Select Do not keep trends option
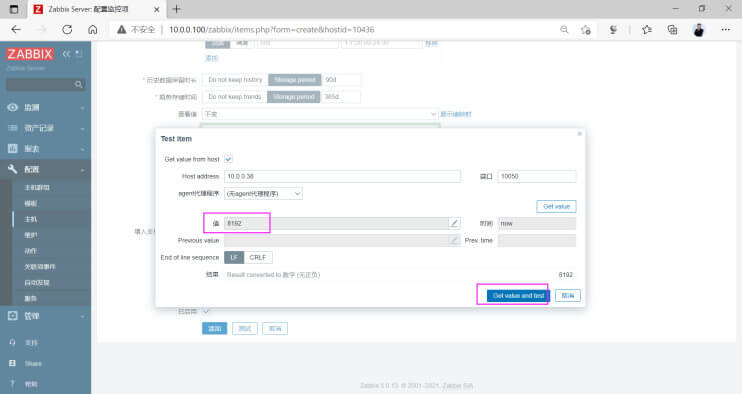742x394 pixels. [x=235, y=97]
